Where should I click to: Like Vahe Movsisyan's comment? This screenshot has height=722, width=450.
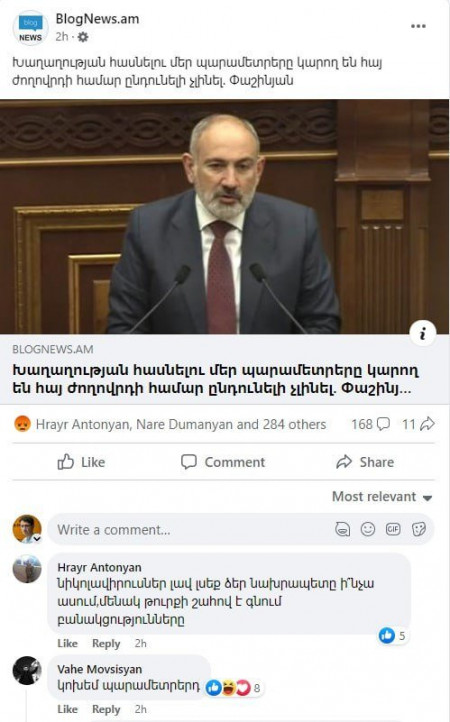(x=67, y=709)
